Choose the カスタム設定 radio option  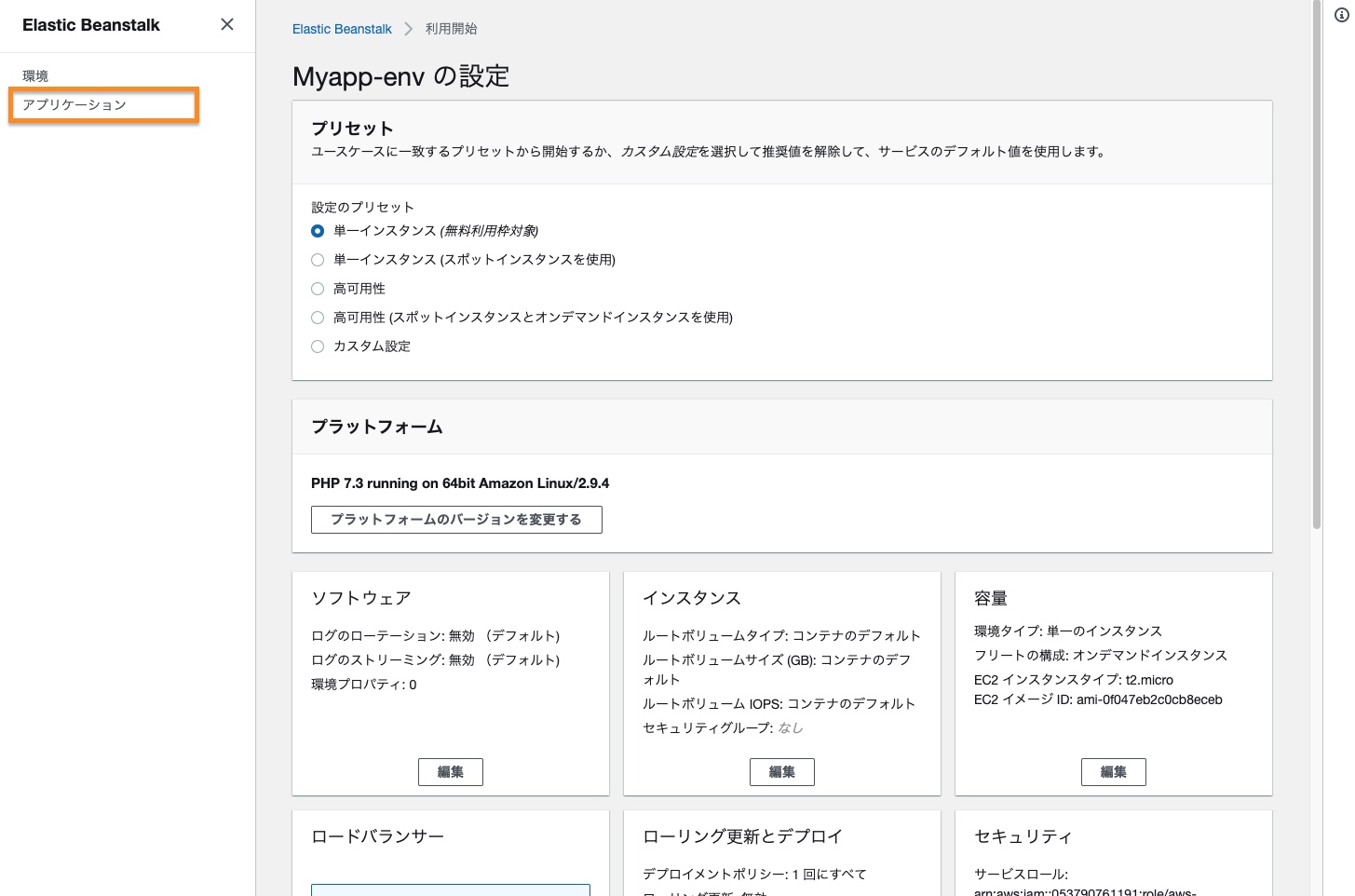point(318,346)
